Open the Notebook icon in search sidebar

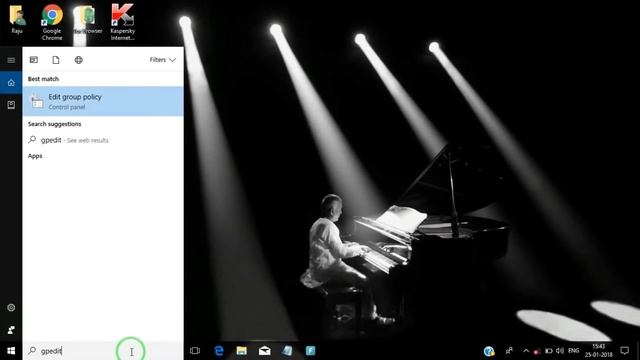point(11,105)
